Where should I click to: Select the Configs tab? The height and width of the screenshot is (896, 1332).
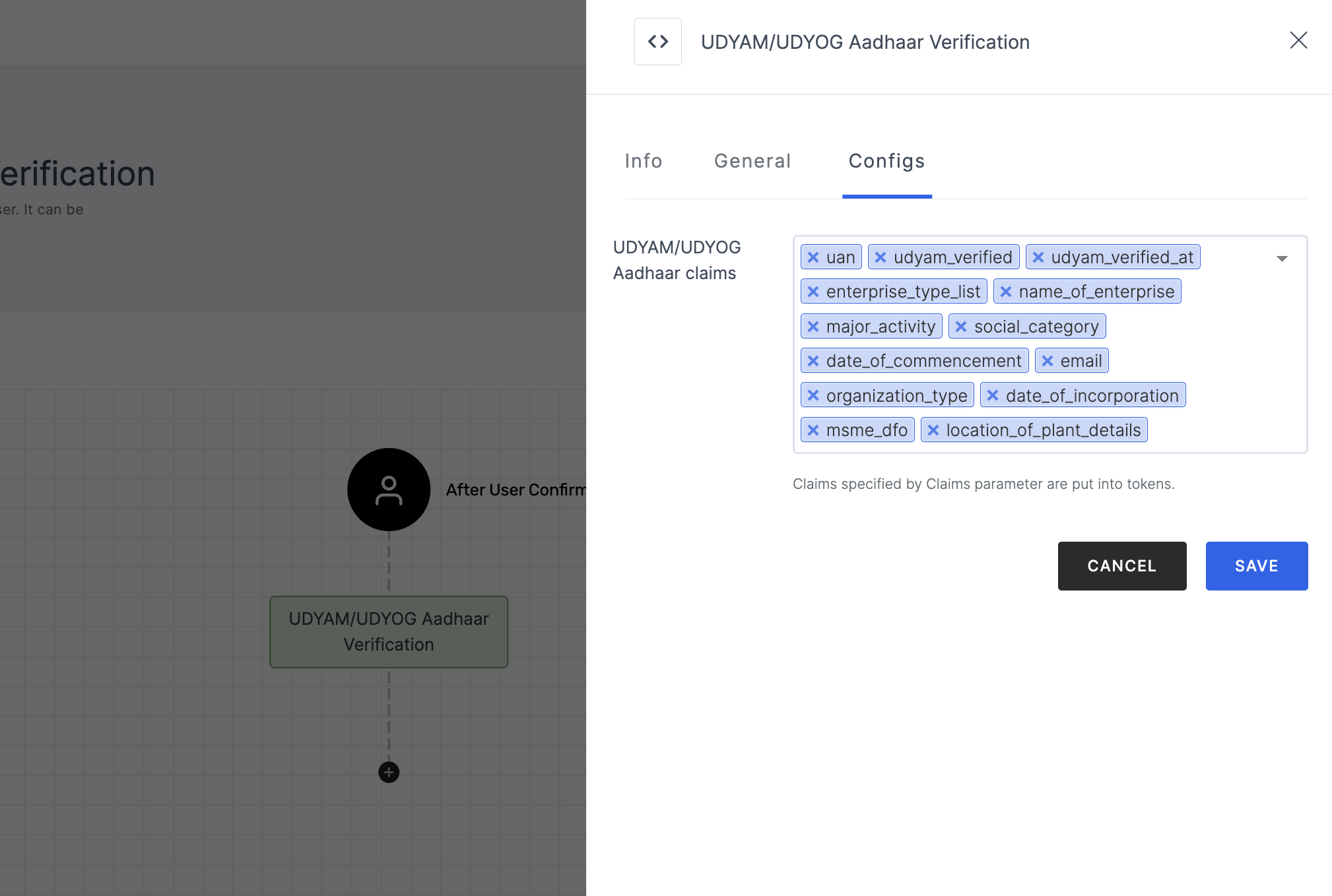click(x=886, y=161)
